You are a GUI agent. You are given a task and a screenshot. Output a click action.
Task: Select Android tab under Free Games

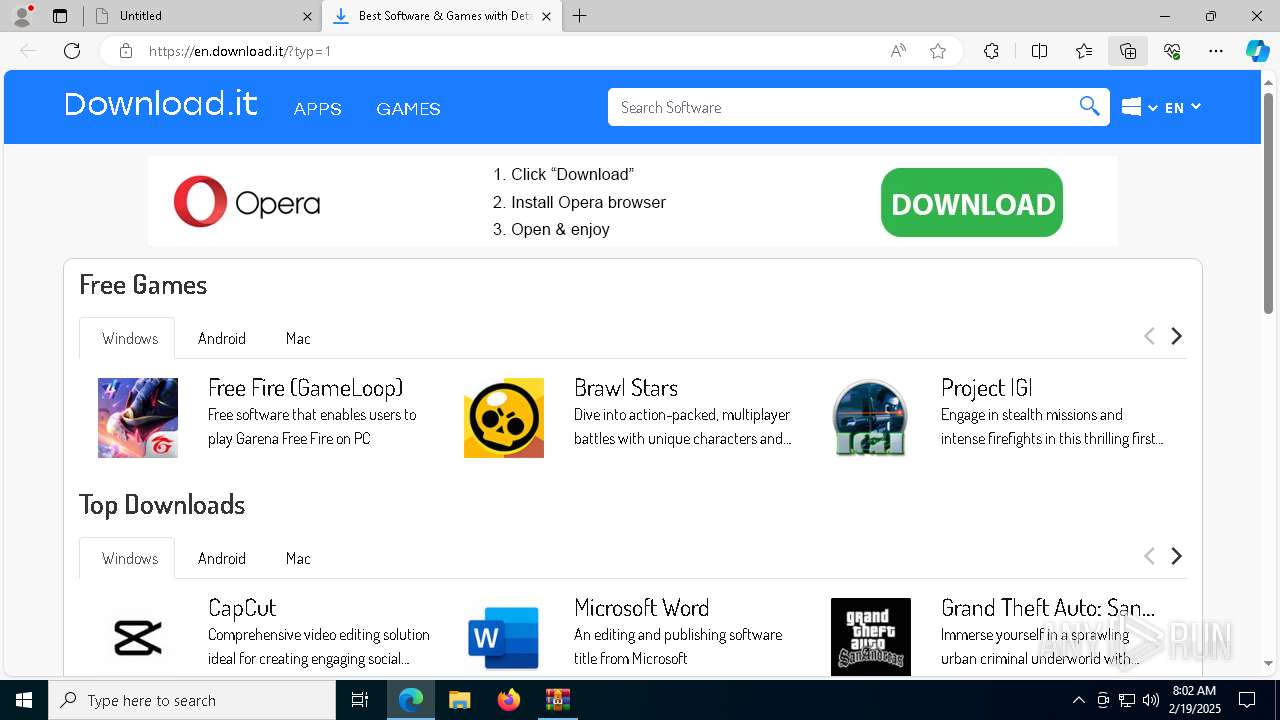[x=222, y=338]
